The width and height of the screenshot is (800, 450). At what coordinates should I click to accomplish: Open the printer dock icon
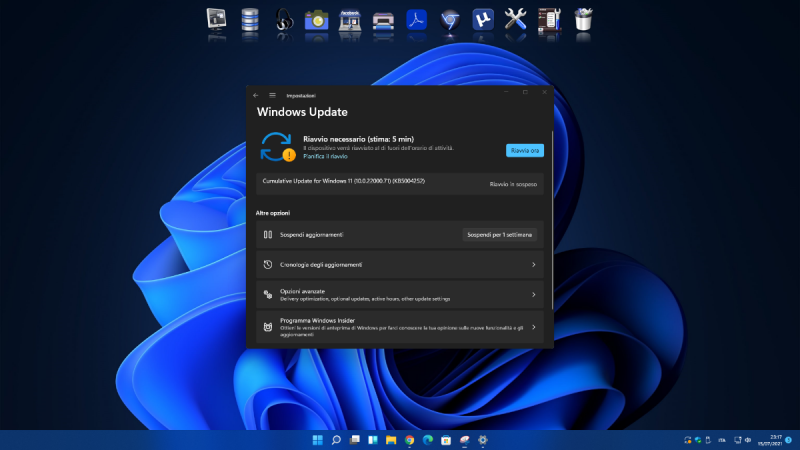[x=383, y=21]
